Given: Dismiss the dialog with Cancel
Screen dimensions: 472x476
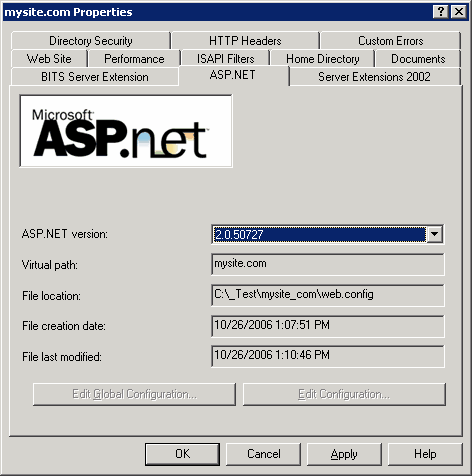Looking at the screenshot, I should tap(263, 454).
